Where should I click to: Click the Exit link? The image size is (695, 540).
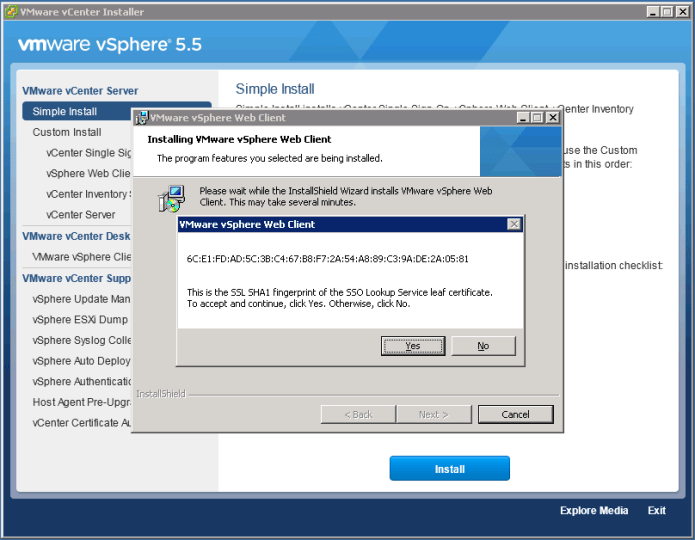coord(656,511)
